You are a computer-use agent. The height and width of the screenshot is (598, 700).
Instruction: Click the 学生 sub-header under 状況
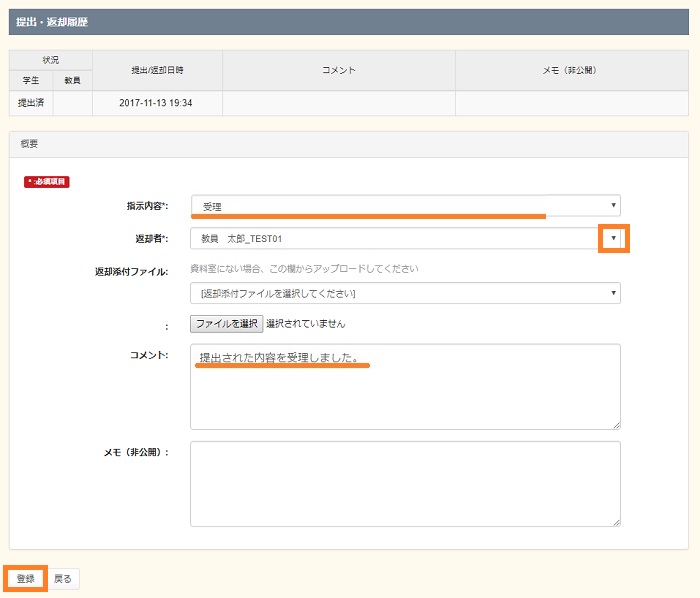[31, 79]
